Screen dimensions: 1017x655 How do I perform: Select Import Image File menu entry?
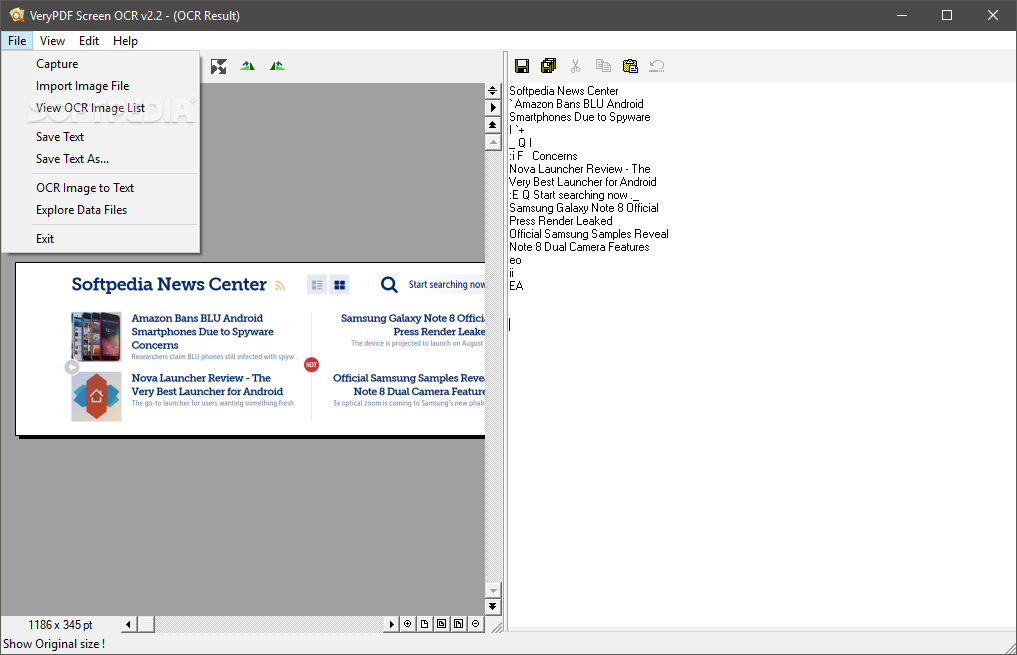tap(101, 86)
